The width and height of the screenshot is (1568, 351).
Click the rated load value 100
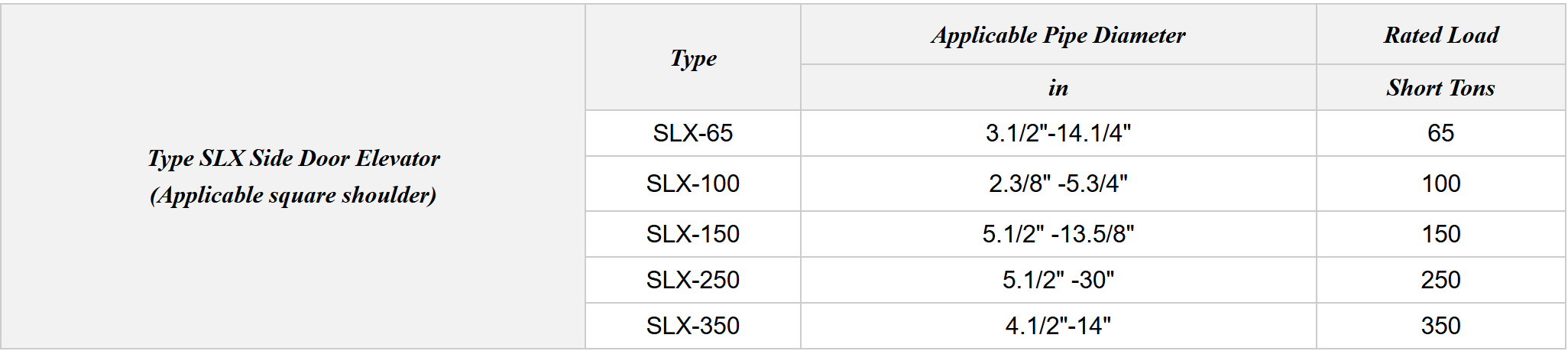point(1440,184)
